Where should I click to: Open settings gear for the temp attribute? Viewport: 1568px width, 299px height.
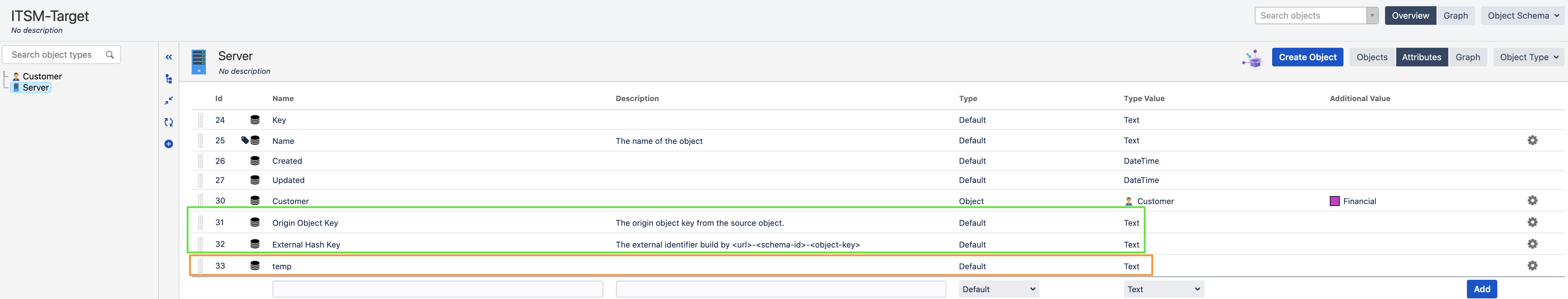coord(1532,266)
